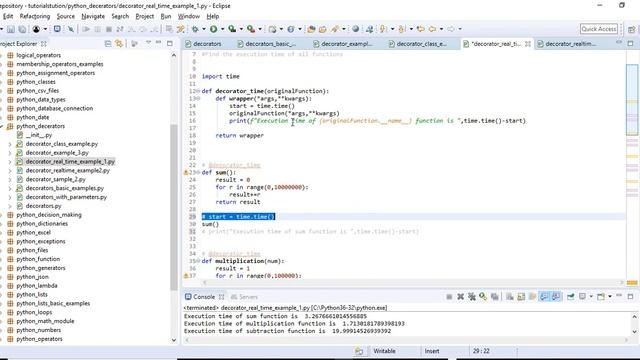Click the External Tools run icon
This screenshot has width=640, height=360.
click(x=251, y=29)
